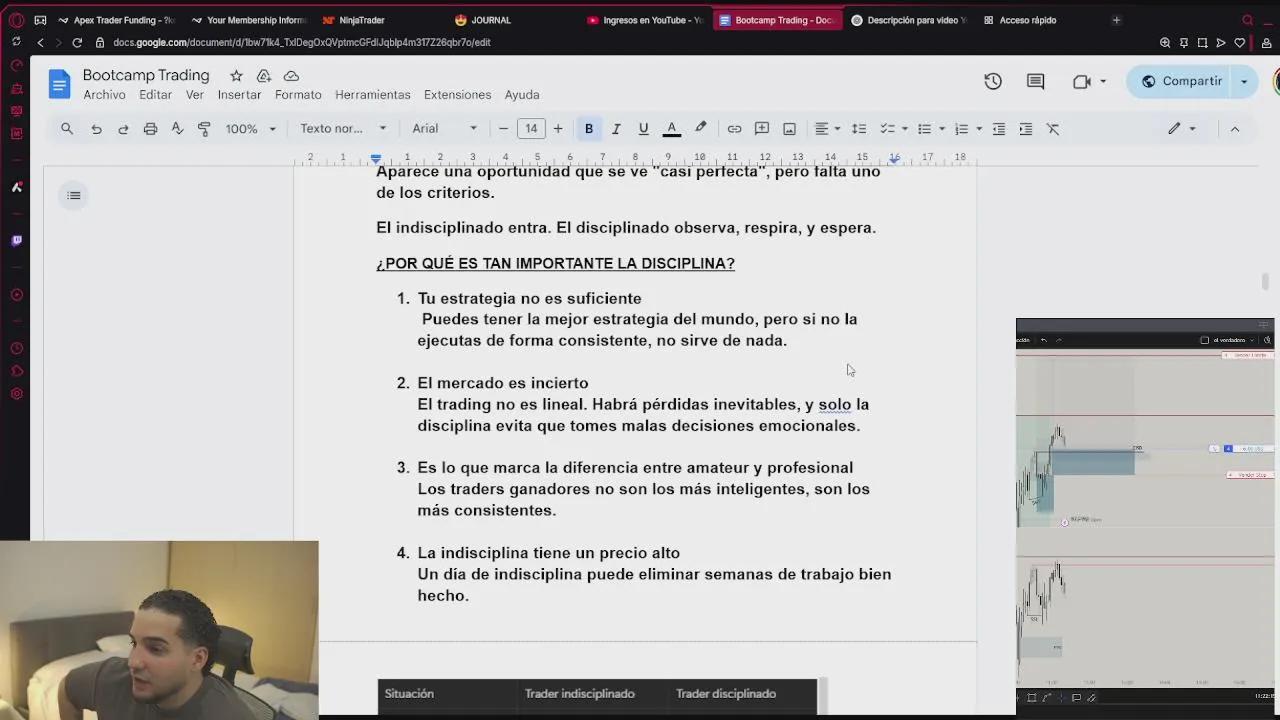Toggle bold formatting

pyautogui.click(x=589, y=128)
